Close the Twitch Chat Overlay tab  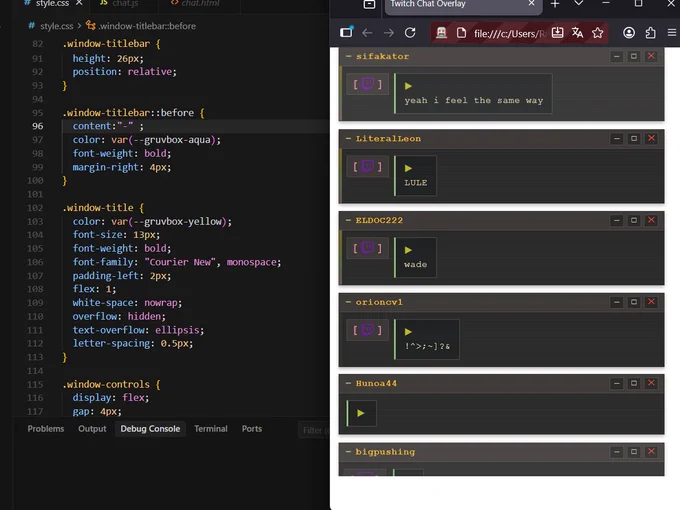(x=531, y=3)
